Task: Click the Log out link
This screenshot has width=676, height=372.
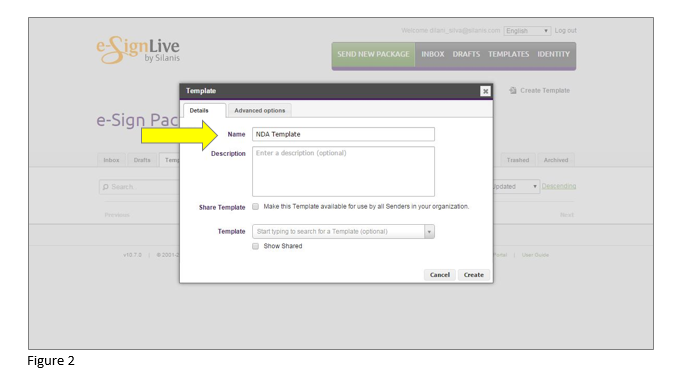Action: point(565,31)
